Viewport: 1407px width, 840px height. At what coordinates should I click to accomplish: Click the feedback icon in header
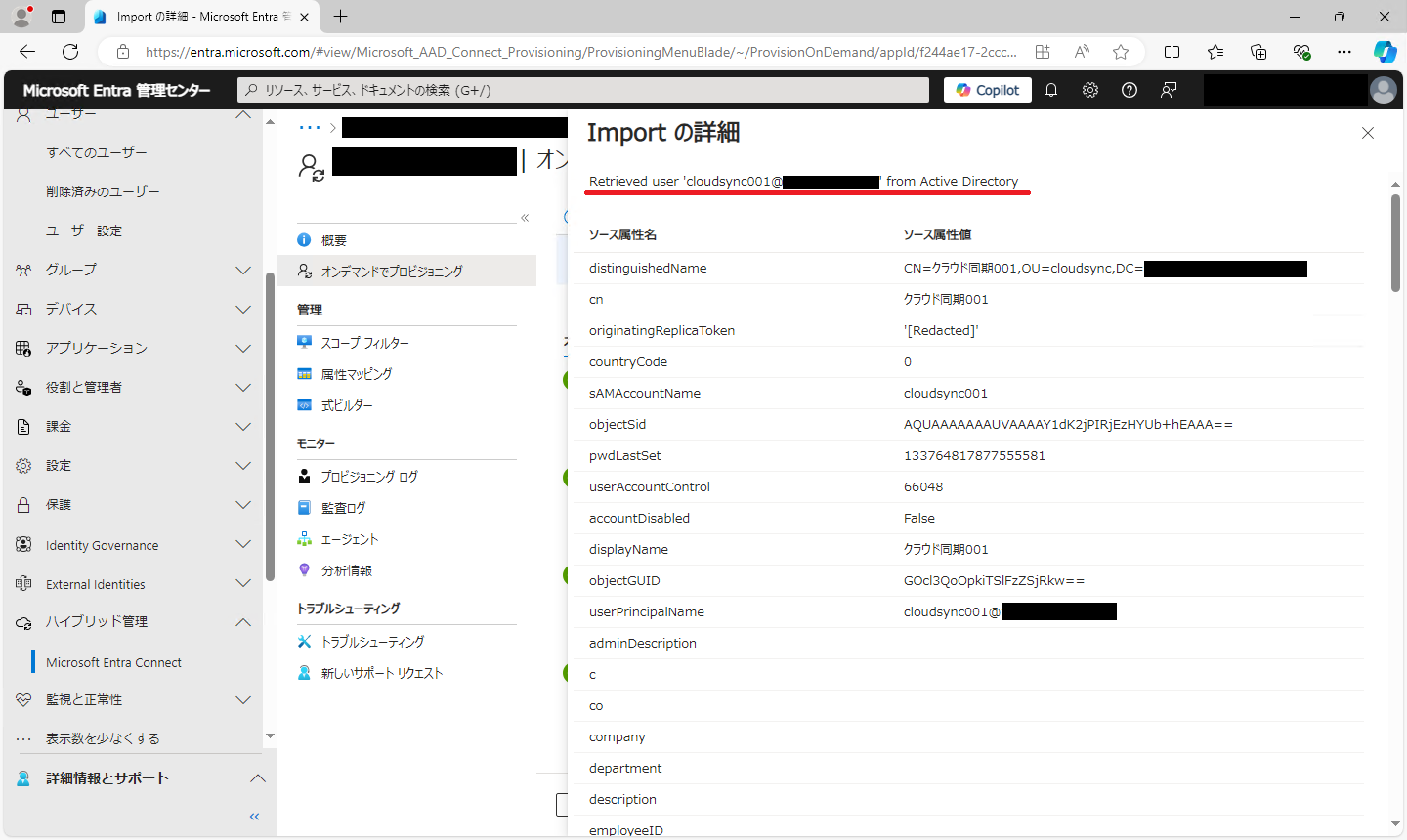coord(1169,90)
